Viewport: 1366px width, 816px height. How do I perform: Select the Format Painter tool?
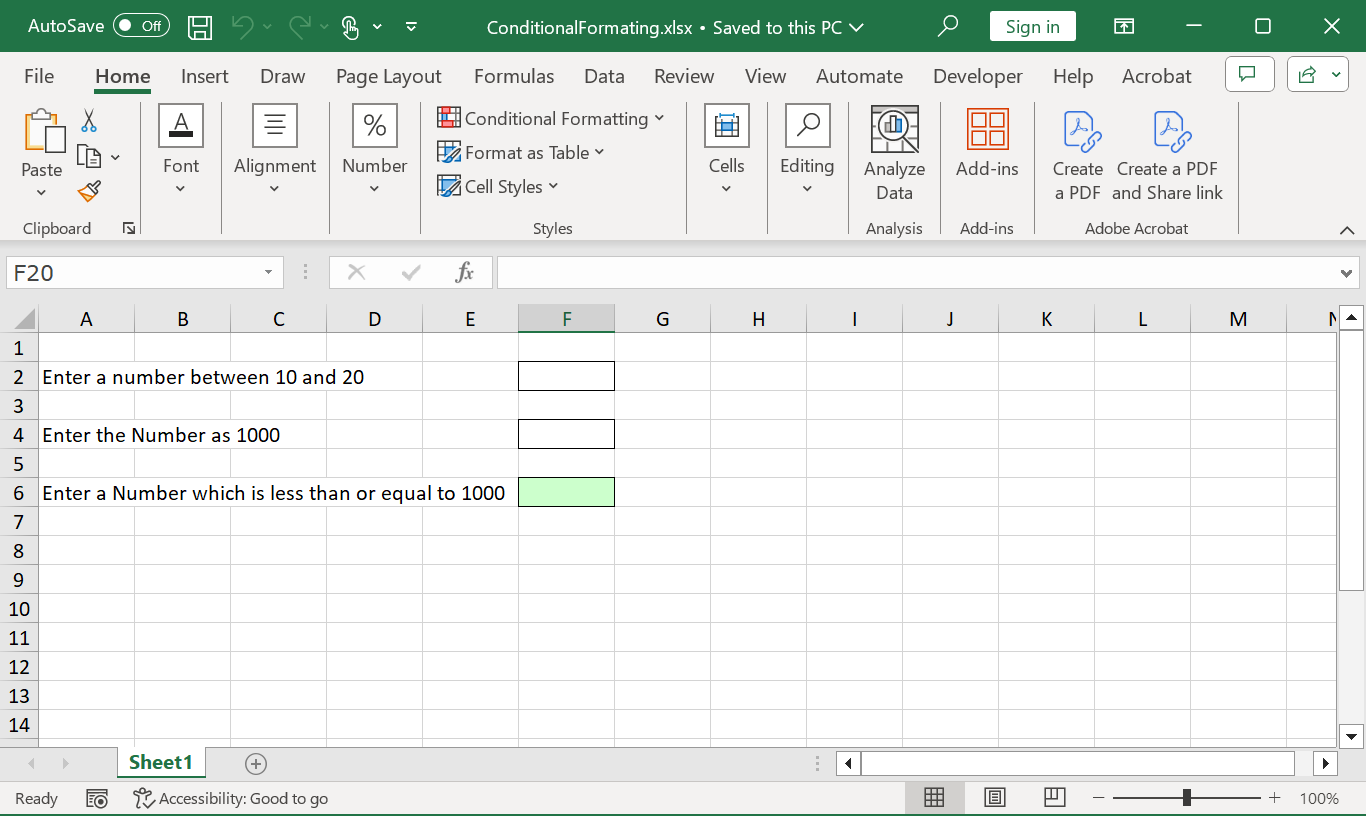(88, 190)
